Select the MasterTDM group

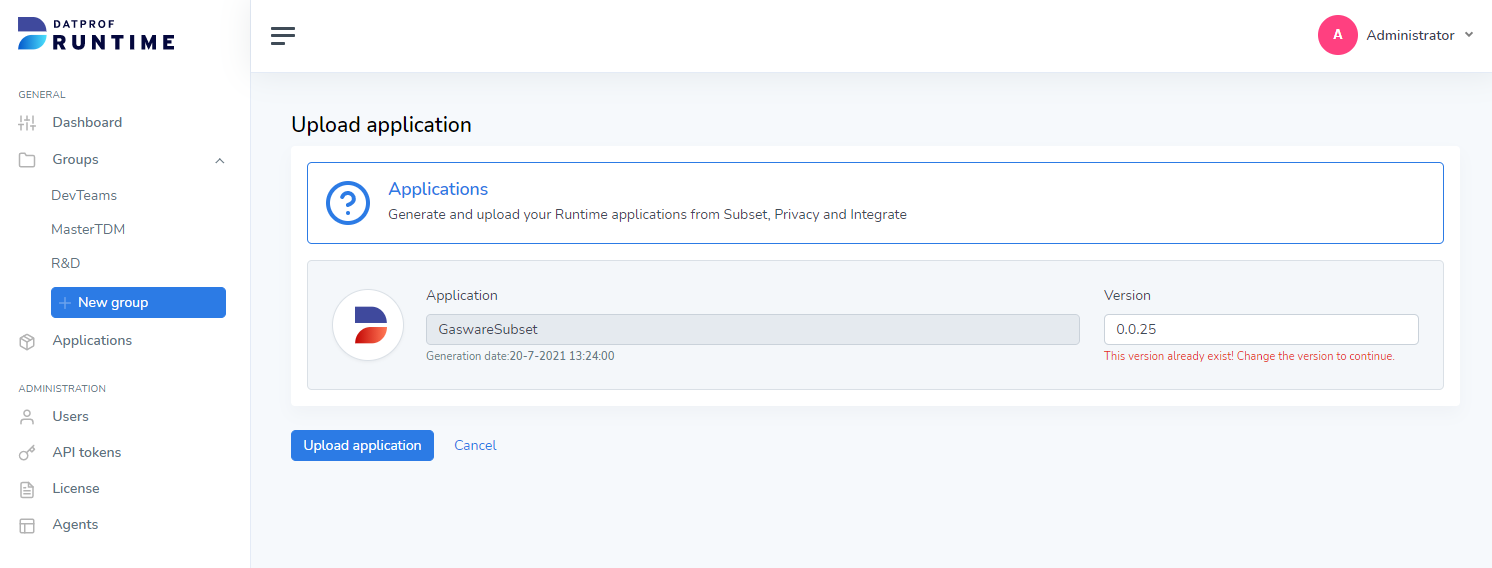click(x=88, y=230)
